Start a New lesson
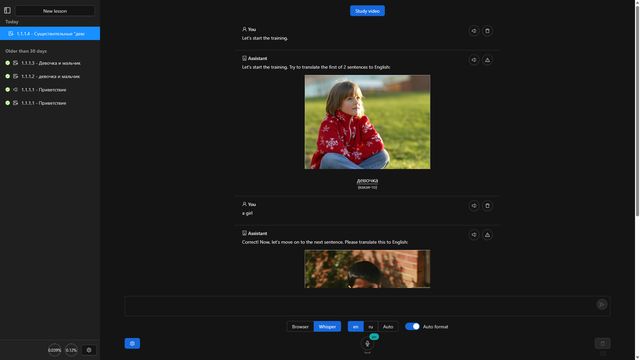 pyautogui.click(x=55, y=11)
